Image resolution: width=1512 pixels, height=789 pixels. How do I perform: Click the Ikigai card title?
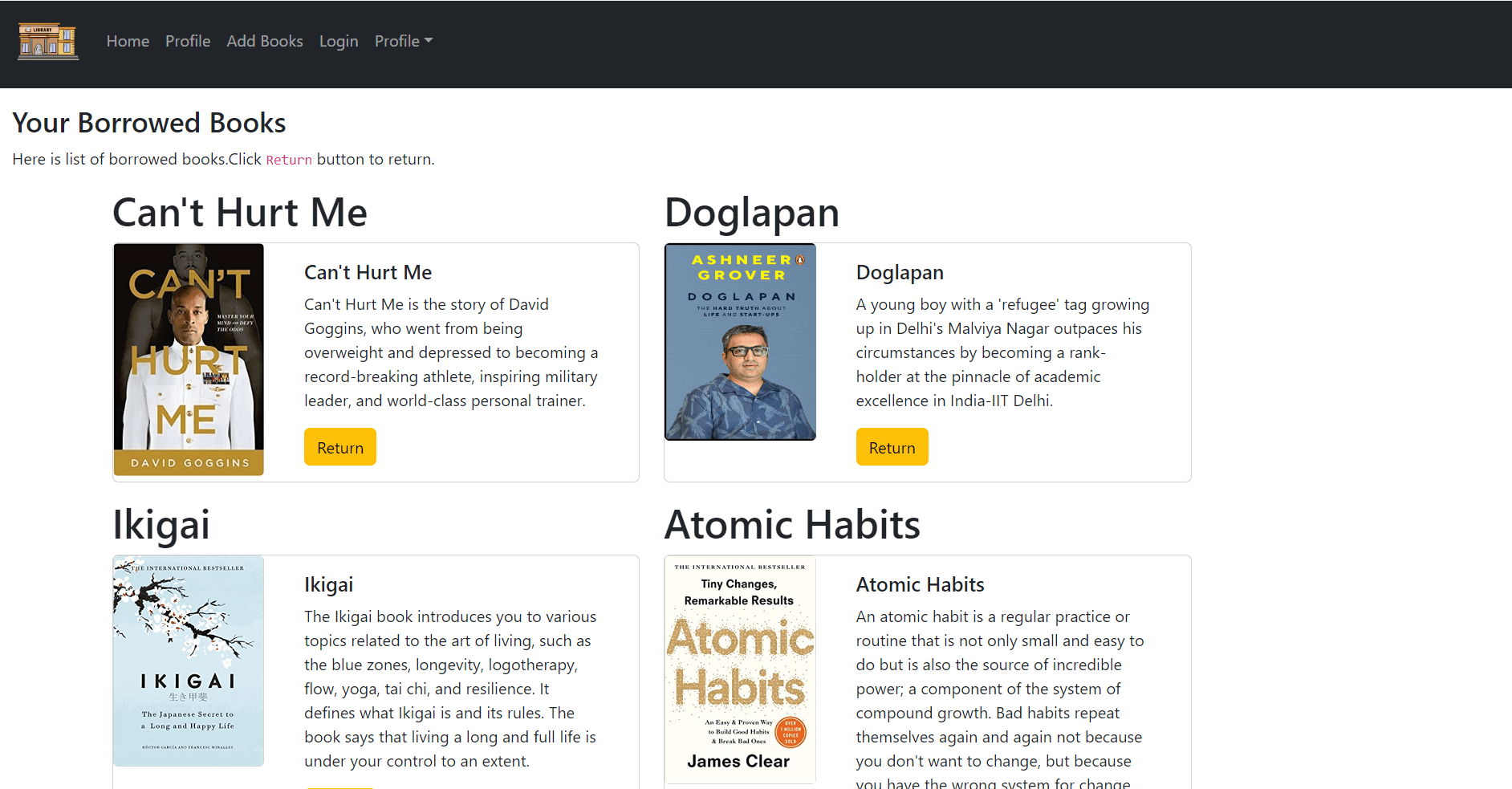[x=329, y=584]
